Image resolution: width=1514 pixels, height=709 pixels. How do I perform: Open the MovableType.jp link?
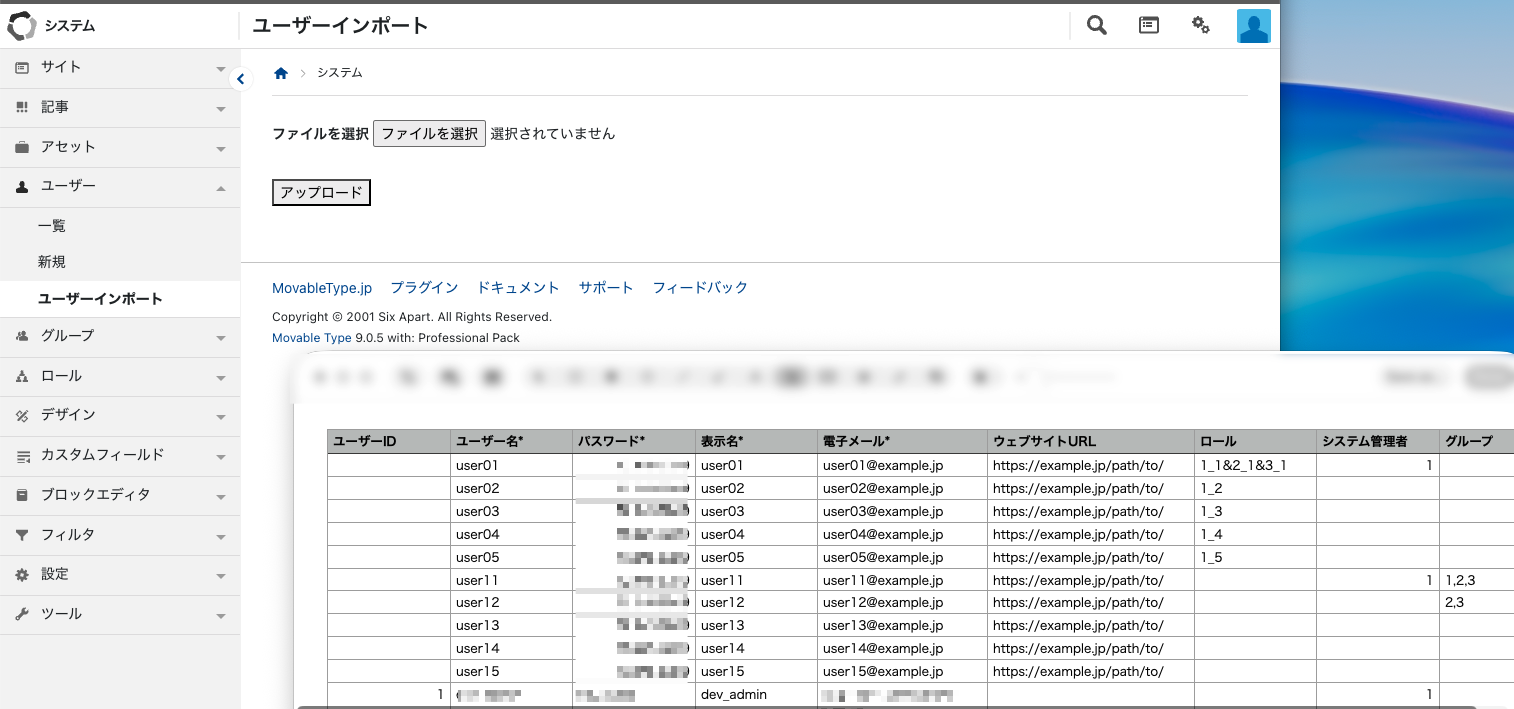321,287
